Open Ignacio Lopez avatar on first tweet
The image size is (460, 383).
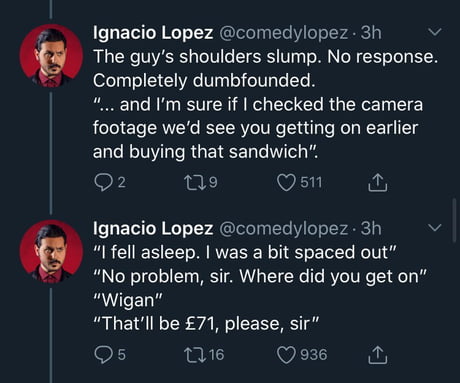[51, 56]
